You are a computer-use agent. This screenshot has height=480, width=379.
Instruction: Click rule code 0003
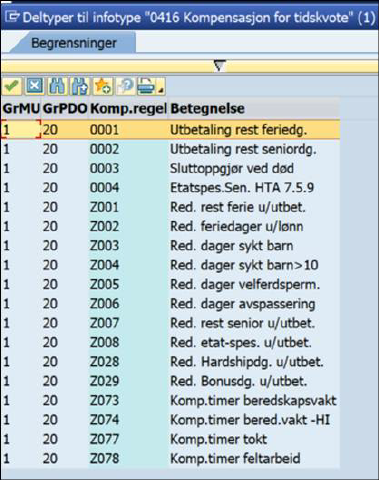click(104, 168)
